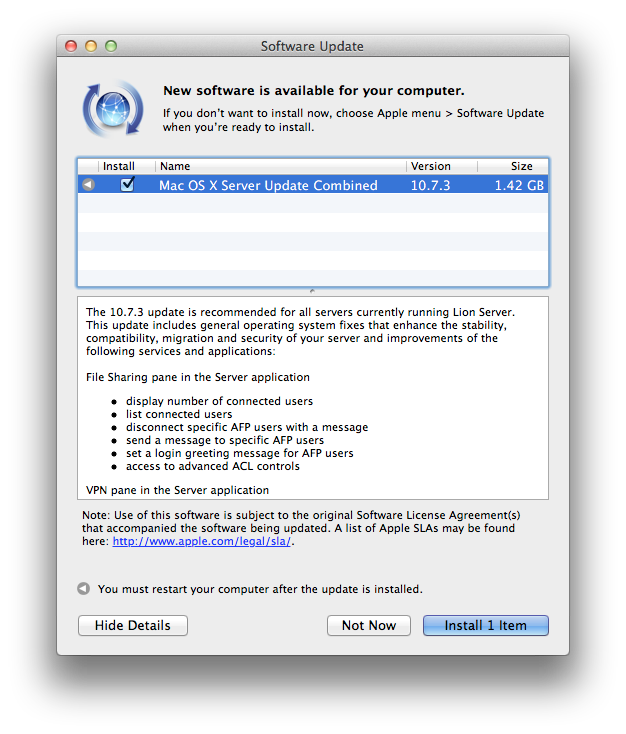Select the Mac OS X Server Update Combined row
626x734 pixels.
point(313,185)
